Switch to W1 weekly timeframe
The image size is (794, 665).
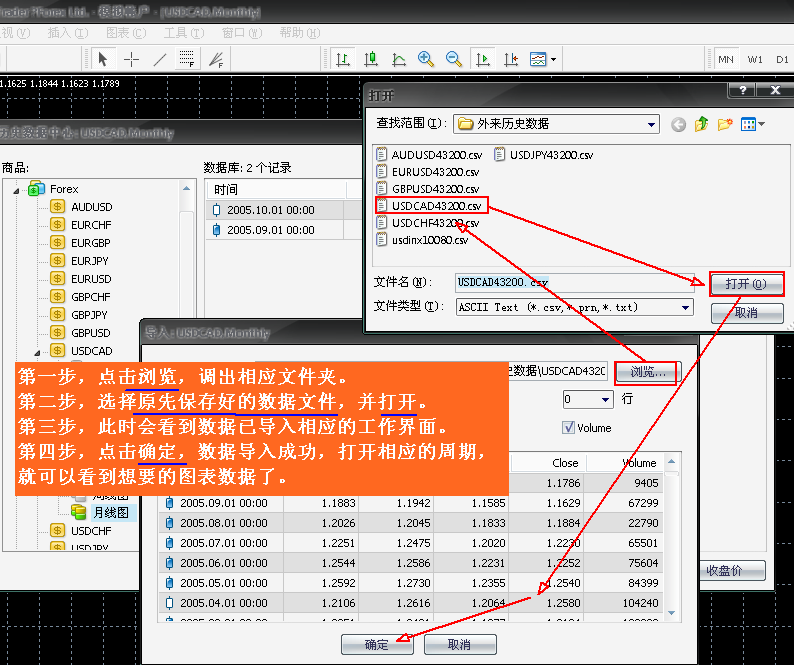(x=755, y=59)
